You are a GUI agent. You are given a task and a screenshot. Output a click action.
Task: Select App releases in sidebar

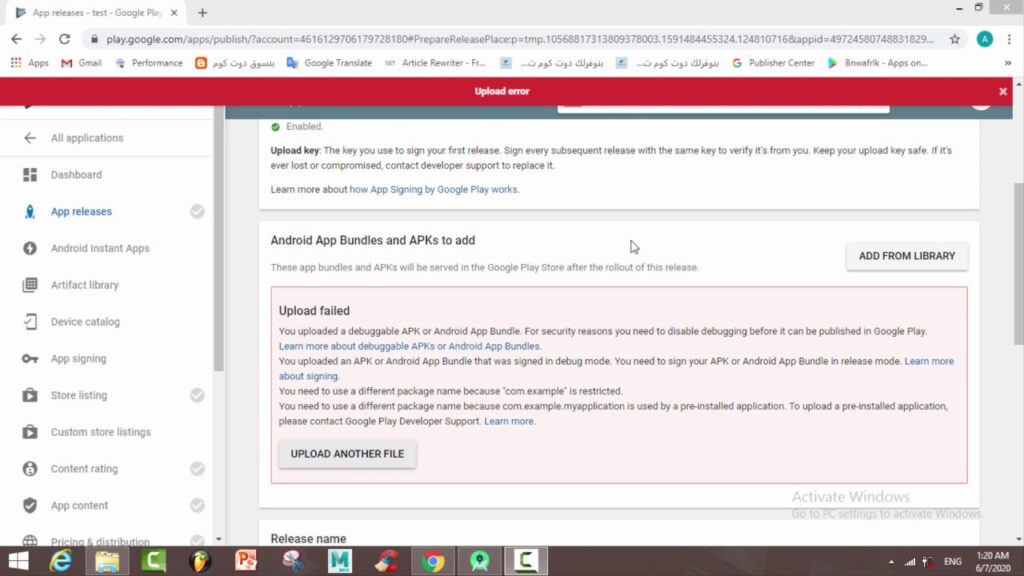click(x=82, y=212)
